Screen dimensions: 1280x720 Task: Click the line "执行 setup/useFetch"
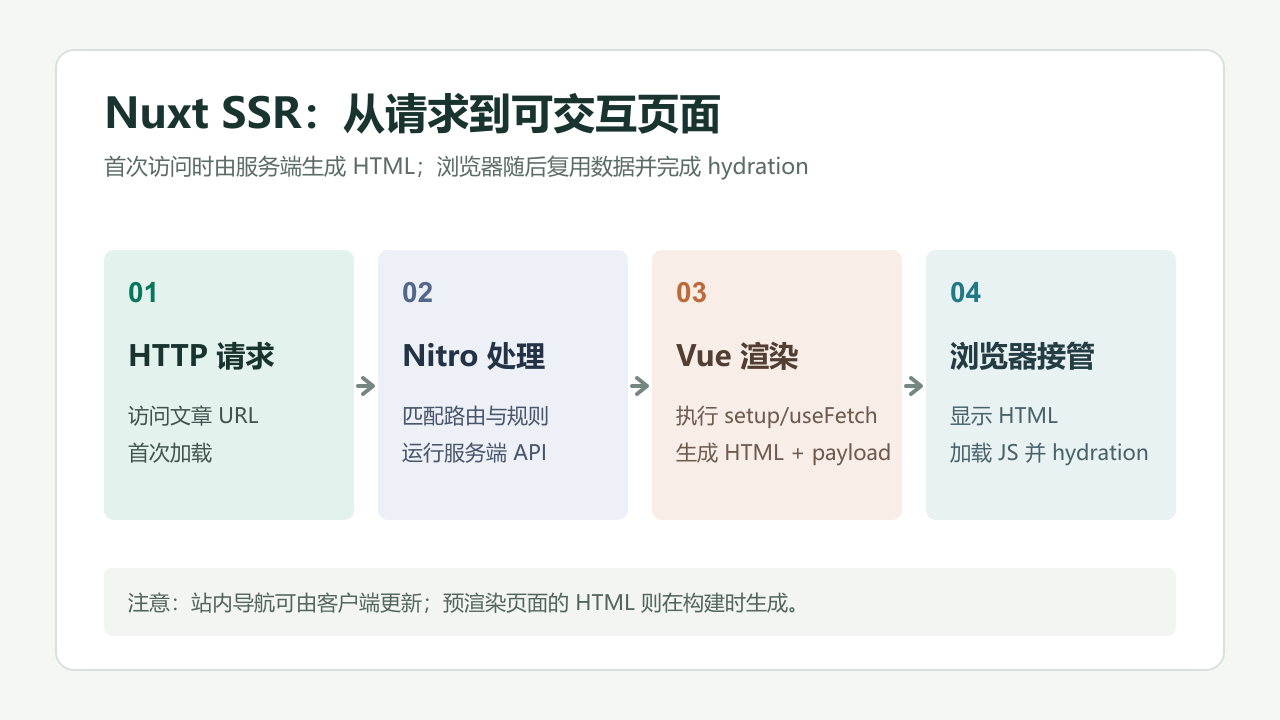coord(776,415)
